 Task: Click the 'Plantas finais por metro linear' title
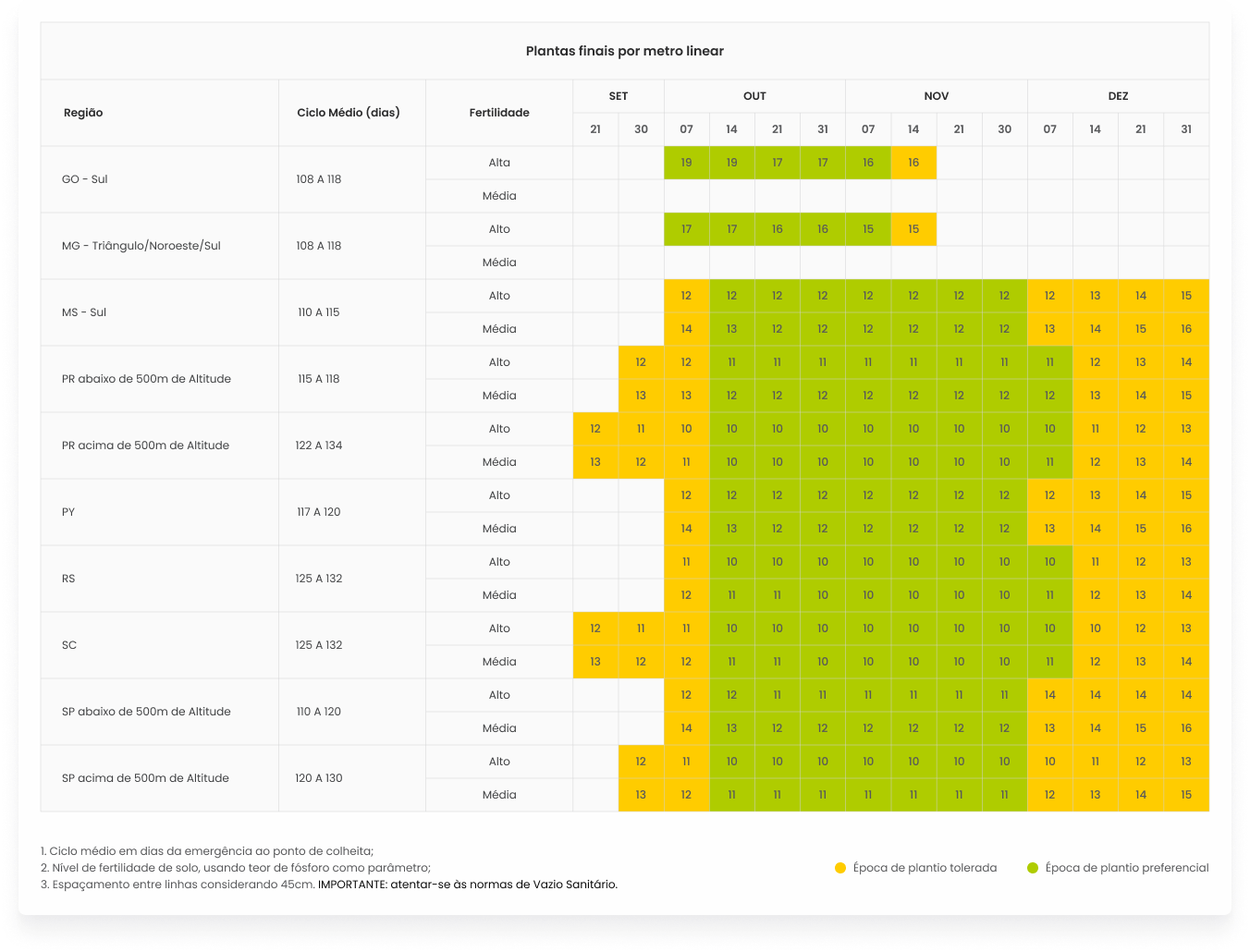[624, 52]
